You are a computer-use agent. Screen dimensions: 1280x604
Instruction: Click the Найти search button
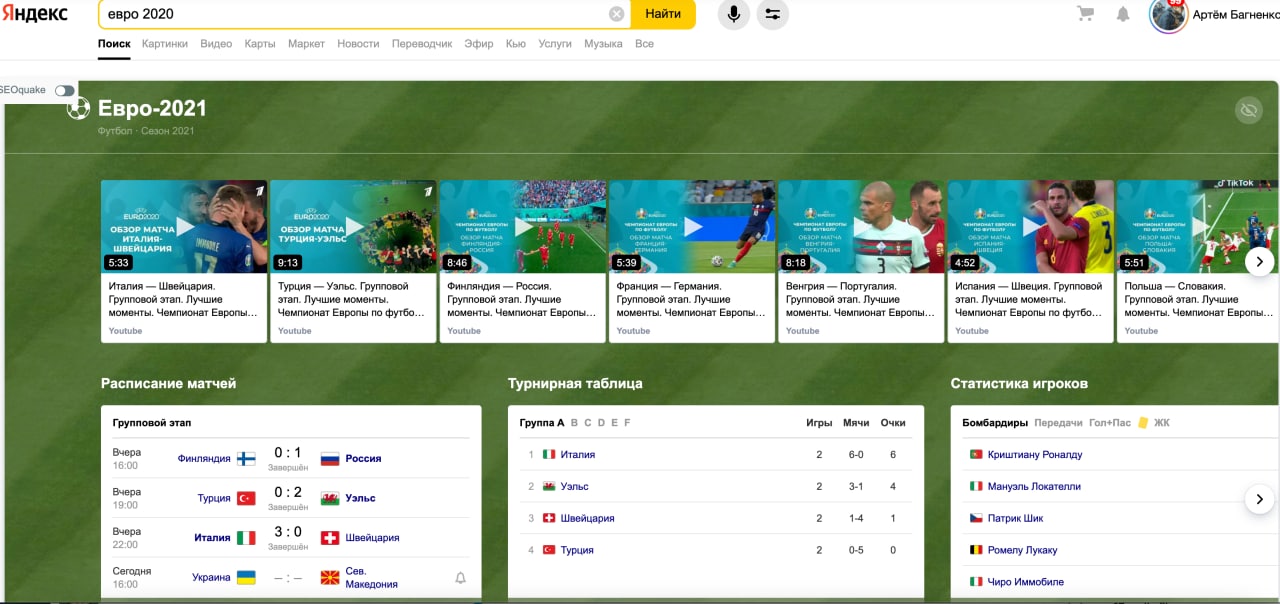[663, 14]
